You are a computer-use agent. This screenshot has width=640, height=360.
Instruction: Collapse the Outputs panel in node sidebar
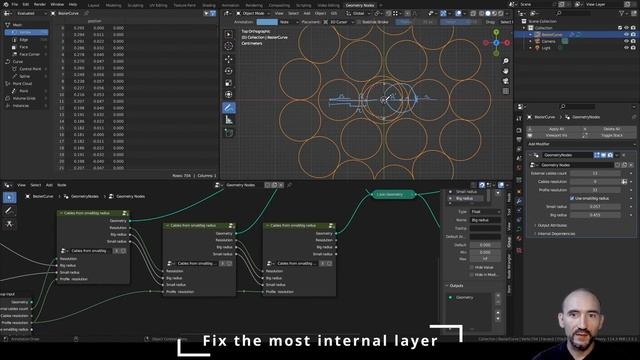pos(447,286)
